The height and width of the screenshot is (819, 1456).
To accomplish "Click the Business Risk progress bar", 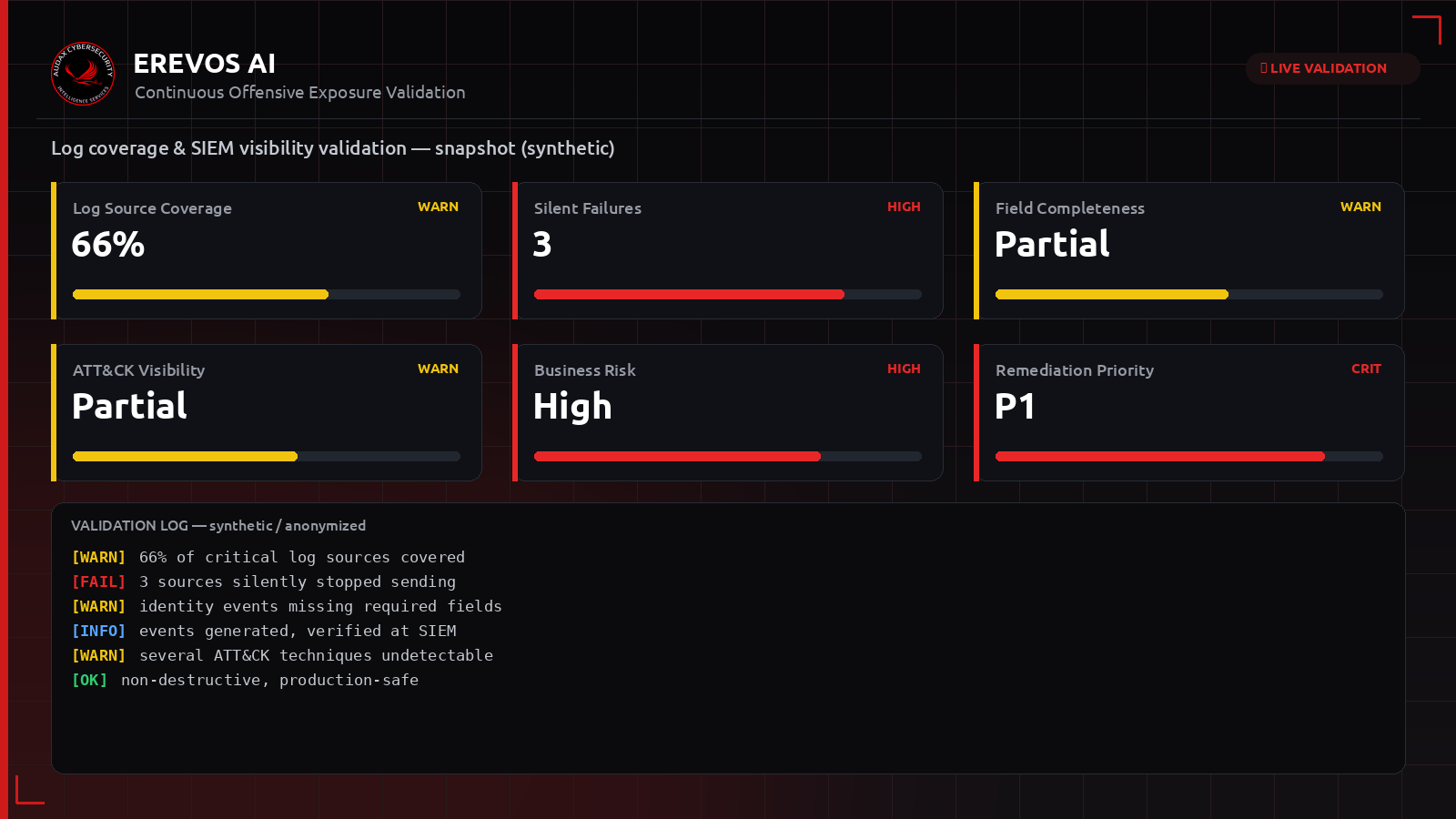I will (x=728, y=456).
